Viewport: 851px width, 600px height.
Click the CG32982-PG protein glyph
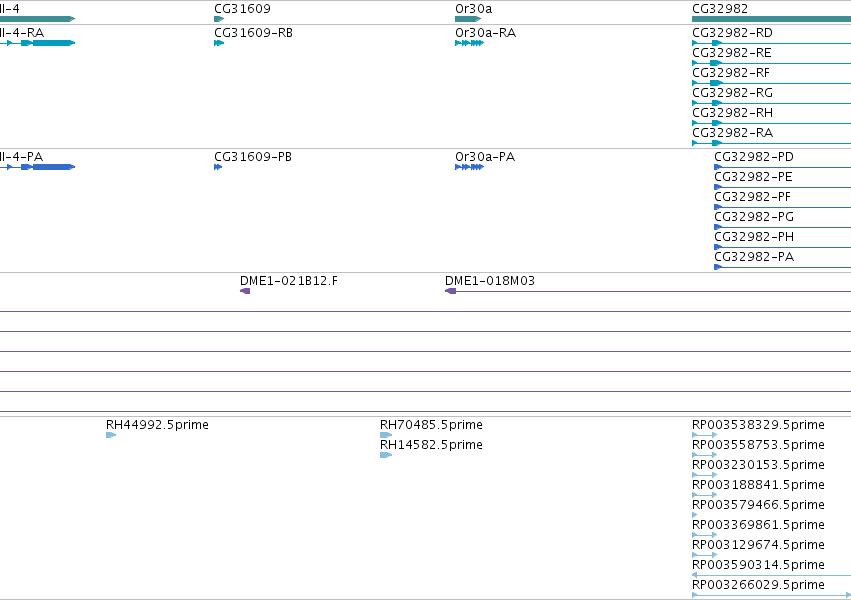(783, 227)
